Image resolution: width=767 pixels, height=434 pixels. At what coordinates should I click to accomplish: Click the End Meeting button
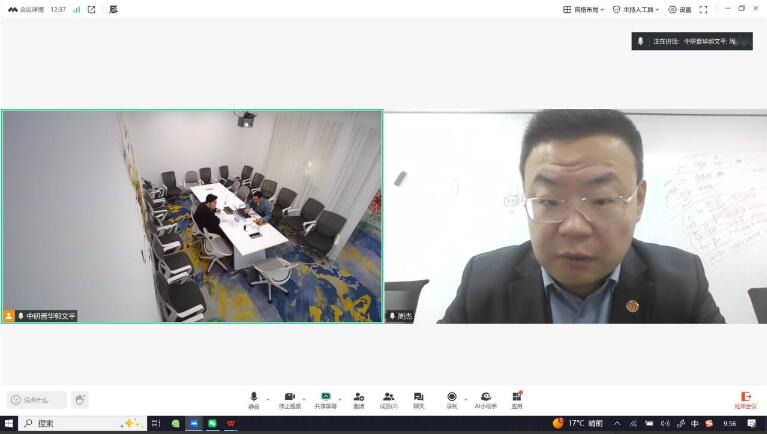745,400
